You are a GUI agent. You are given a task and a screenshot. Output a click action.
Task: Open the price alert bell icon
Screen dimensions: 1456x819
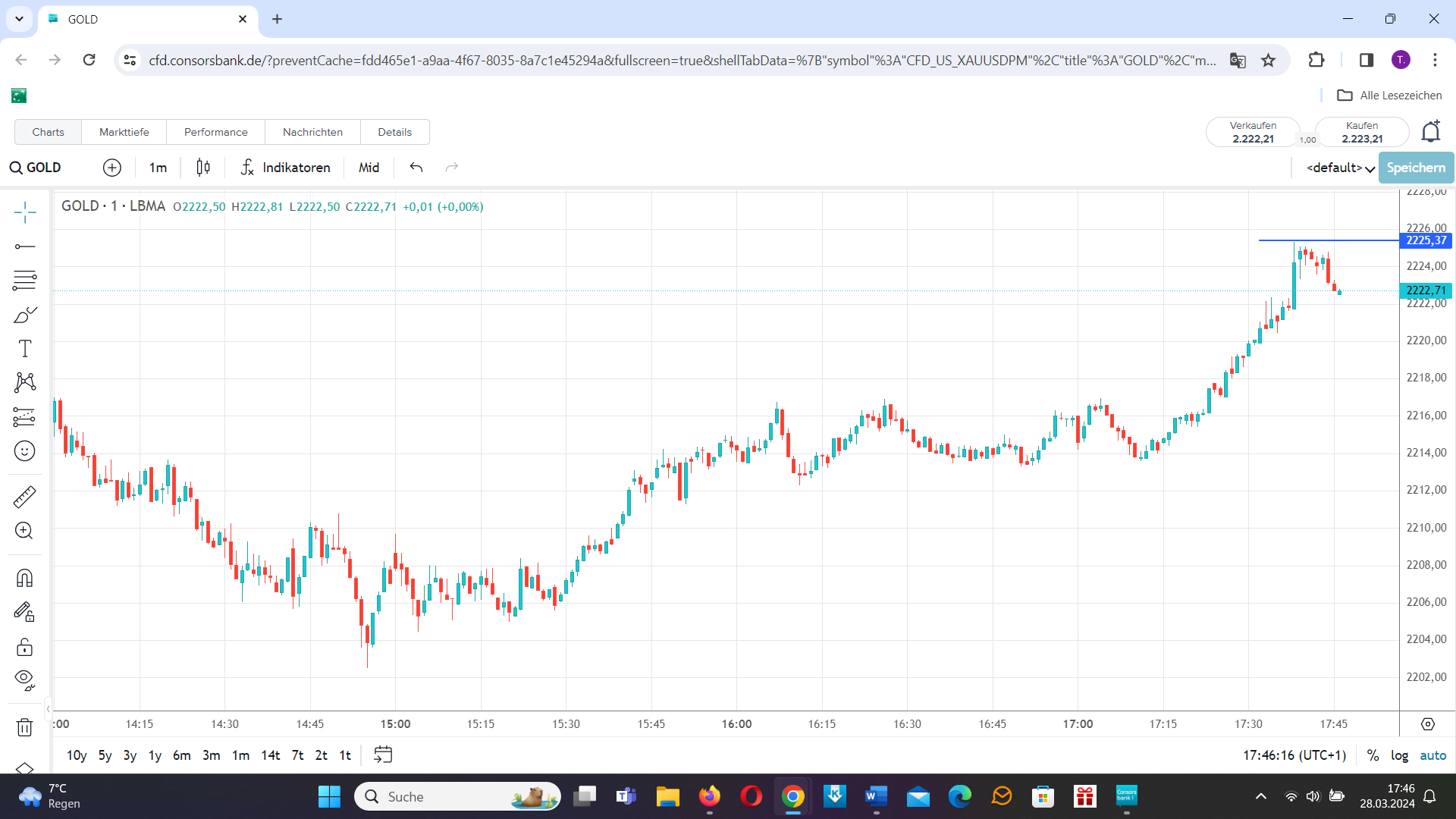point(1430,132)
